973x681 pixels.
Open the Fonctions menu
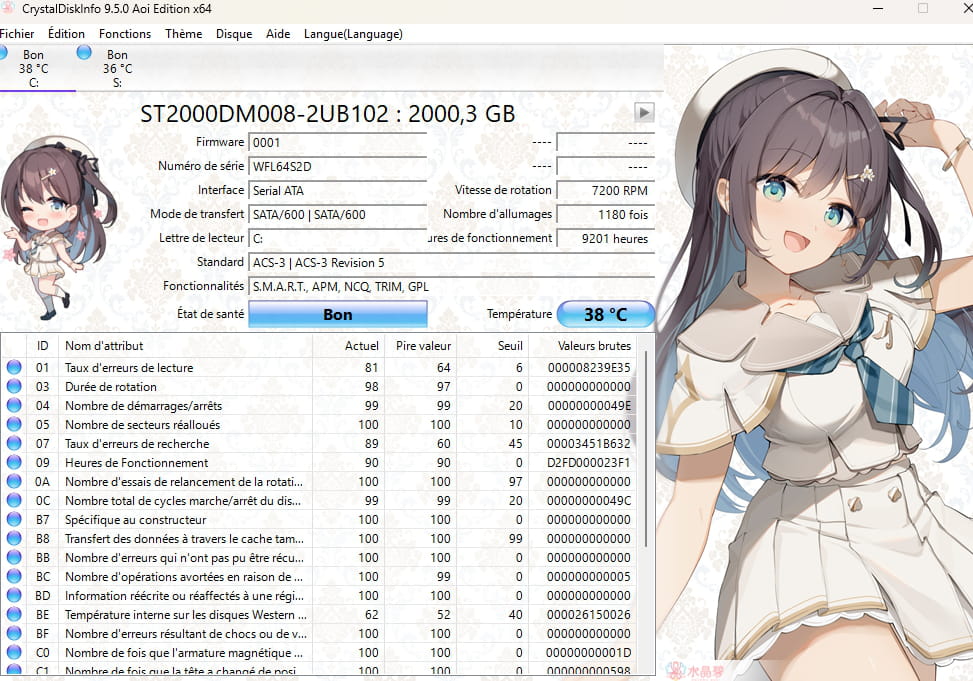pos(125,34)
